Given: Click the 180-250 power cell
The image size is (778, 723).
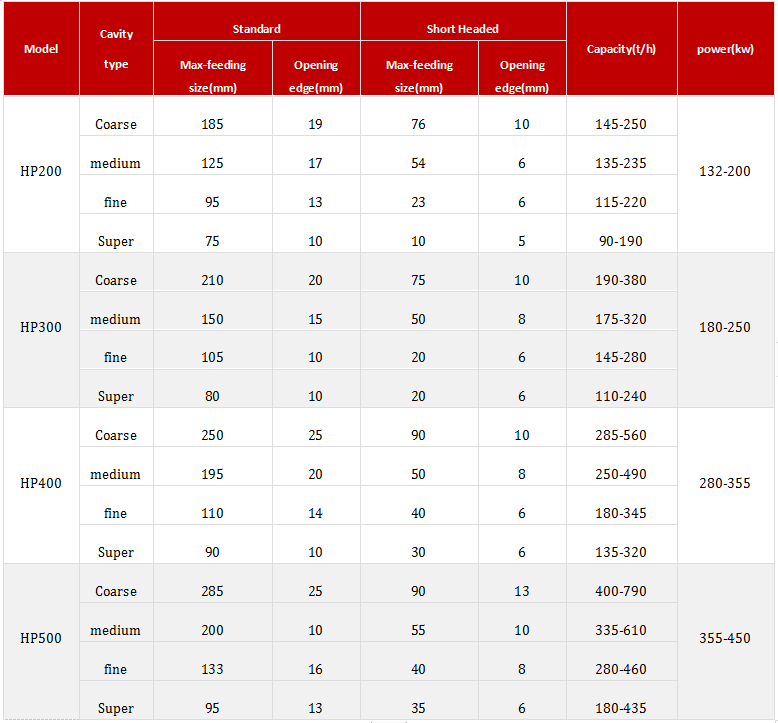Looking at the screenshot, I should coord(726,327).
